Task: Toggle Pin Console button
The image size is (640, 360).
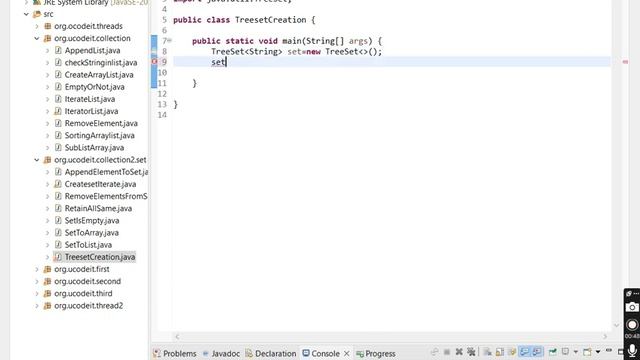Action: click(553, 352)
